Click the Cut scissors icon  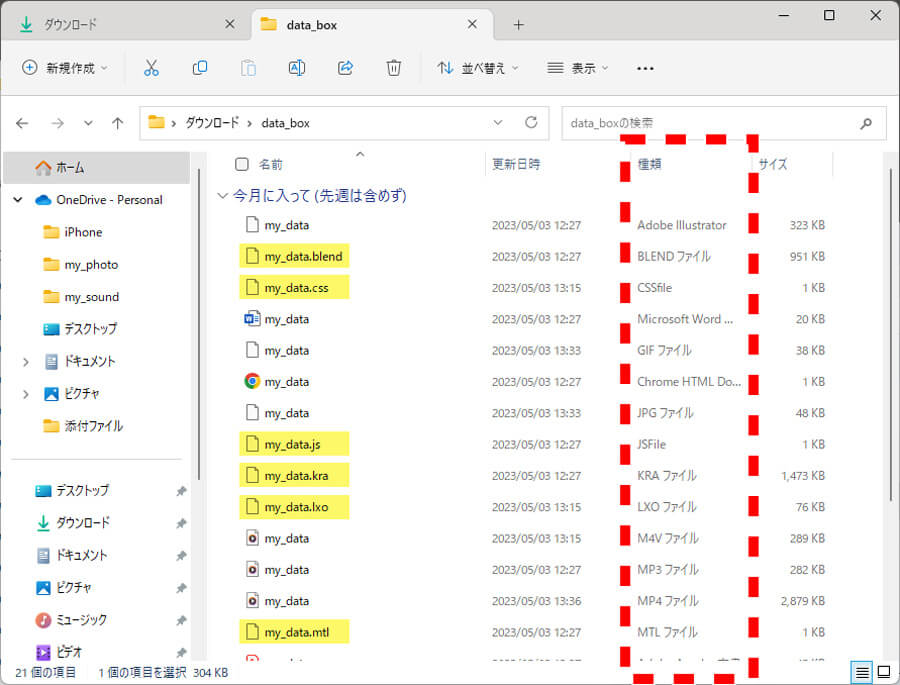point(151,68)
